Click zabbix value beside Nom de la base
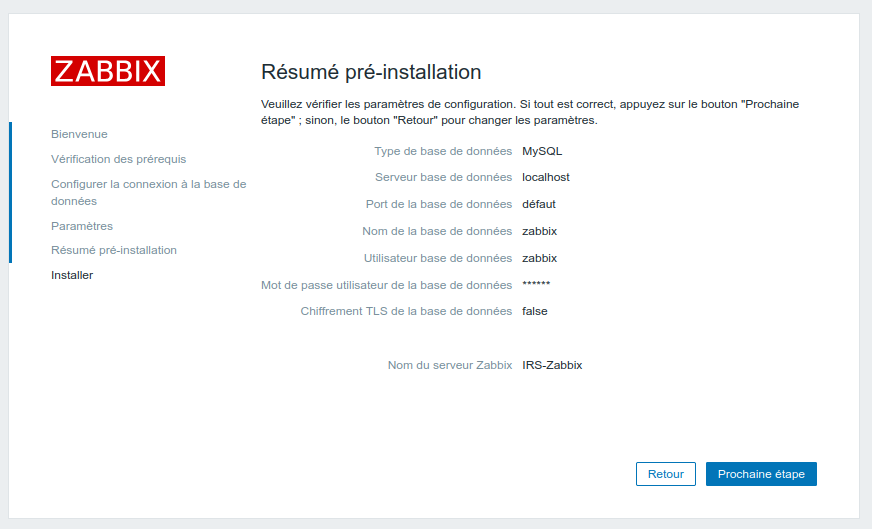This screenshot has height=529, width=872. point(539,231)
